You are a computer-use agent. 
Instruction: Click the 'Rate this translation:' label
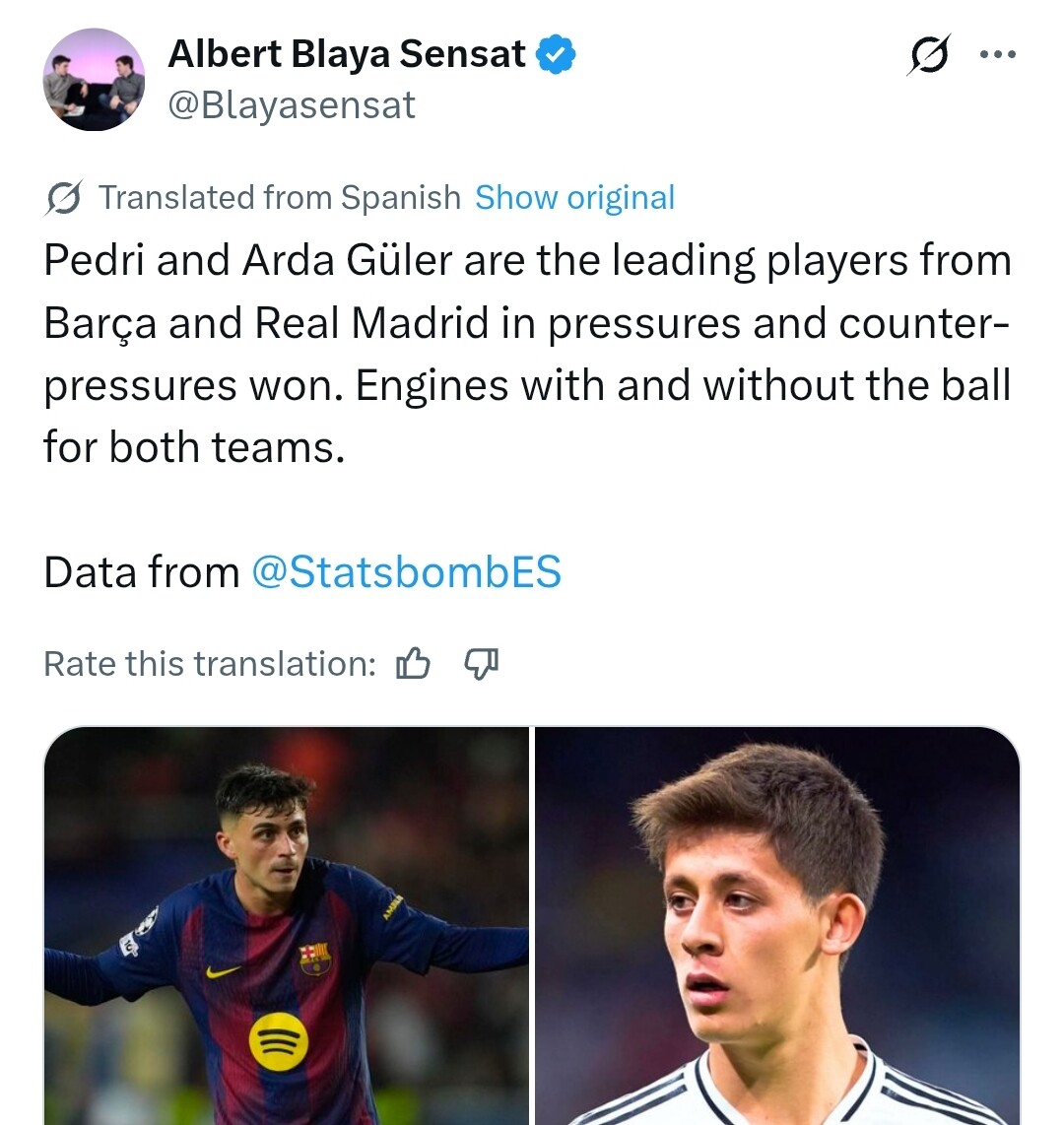(x=210, y=664)
